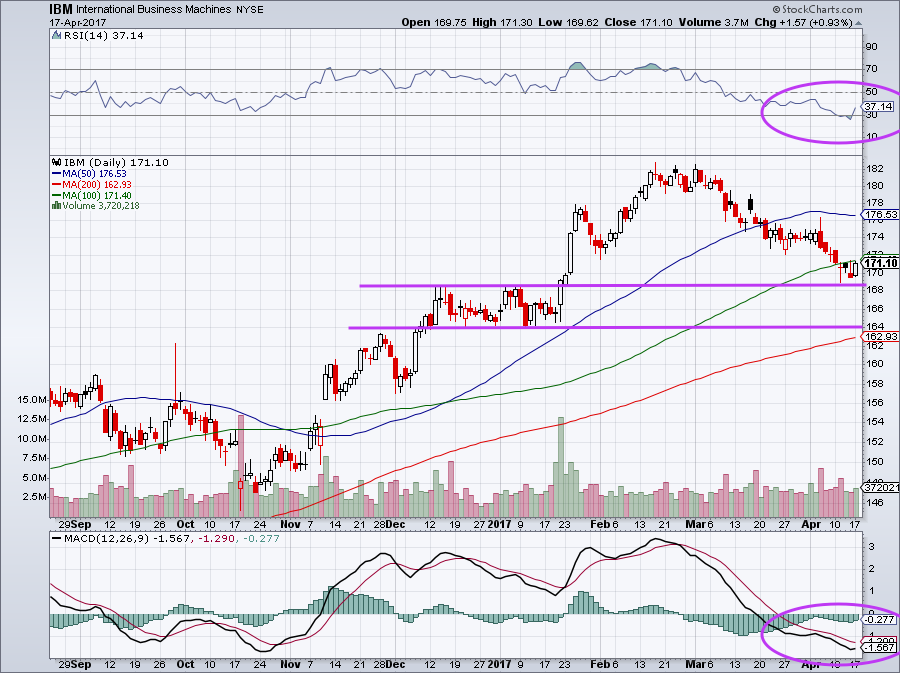Click the green MA(100) legend line swatch
Viewport: 900px width, 673px height.
[x=56, y=195]
